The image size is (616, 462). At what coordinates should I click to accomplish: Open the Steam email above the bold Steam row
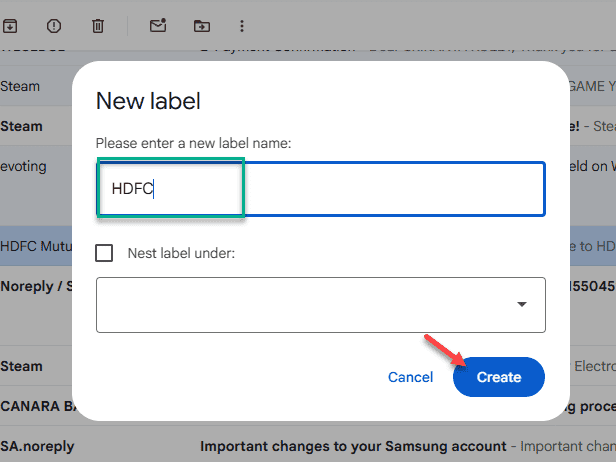click(x=308, y=86)
